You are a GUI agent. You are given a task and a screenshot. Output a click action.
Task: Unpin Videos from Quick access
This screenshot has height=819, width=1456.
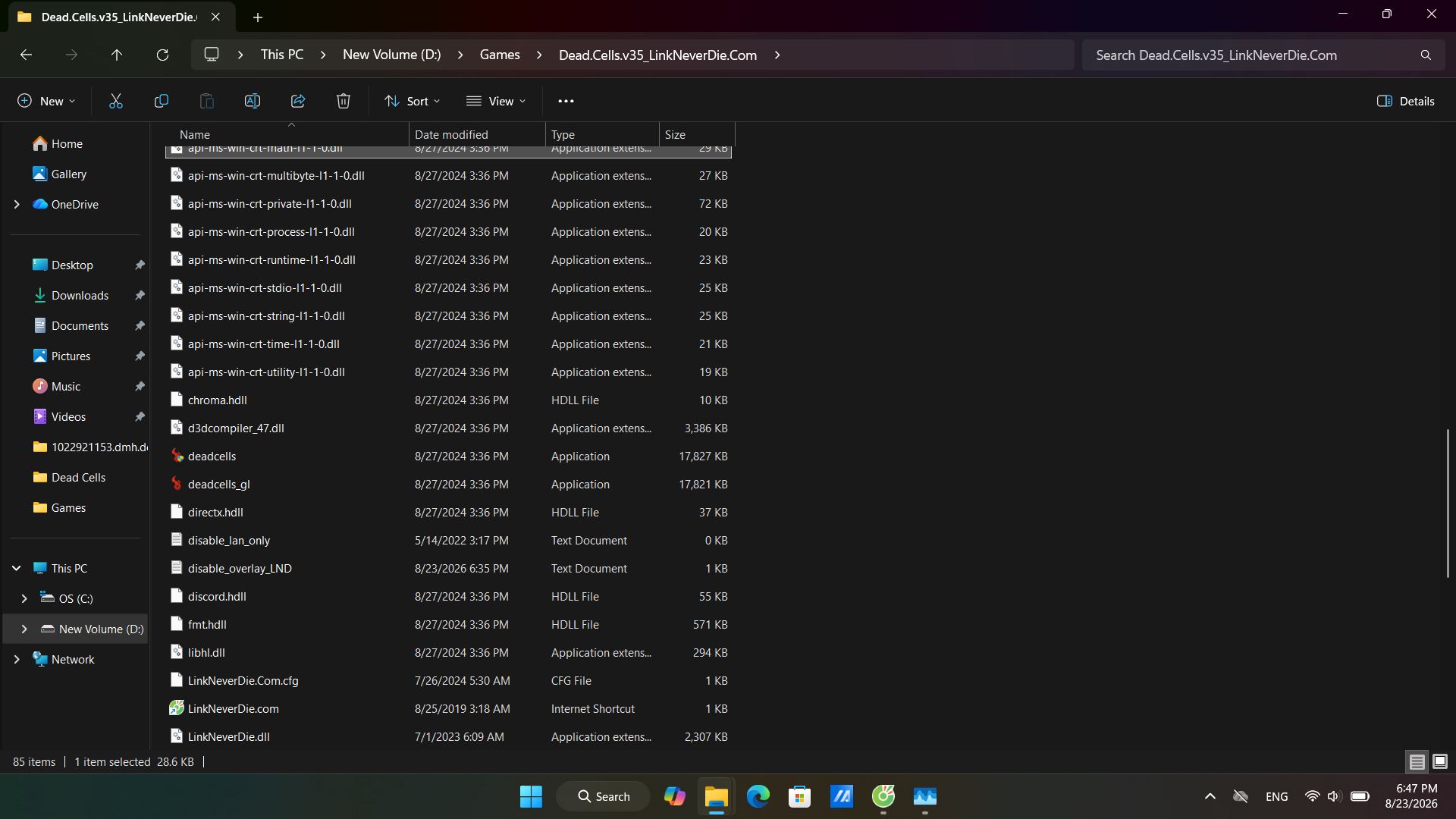point(140,417)
